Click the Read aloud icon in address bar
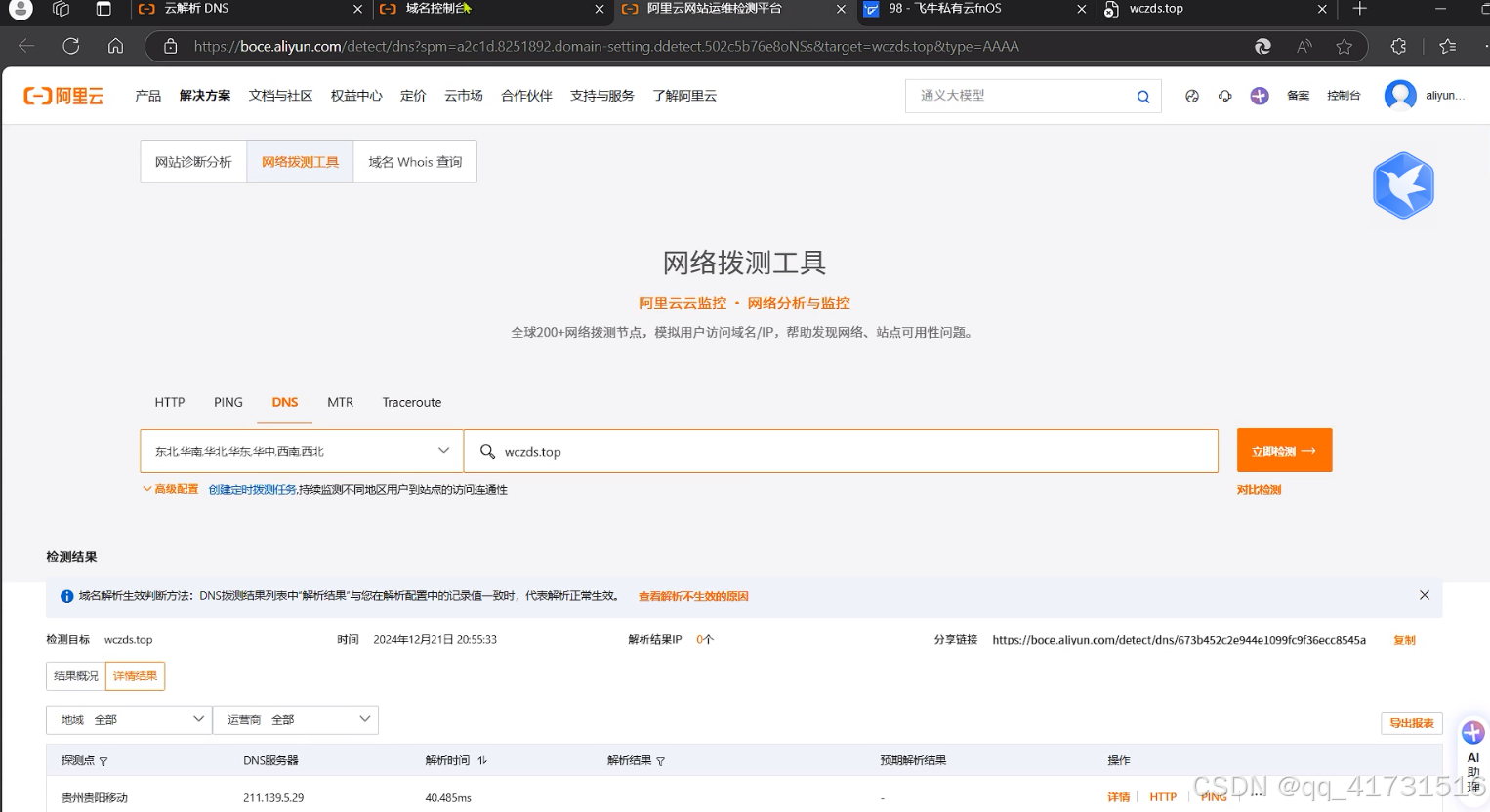The image size is (1490, 812). coord(1304,46)
